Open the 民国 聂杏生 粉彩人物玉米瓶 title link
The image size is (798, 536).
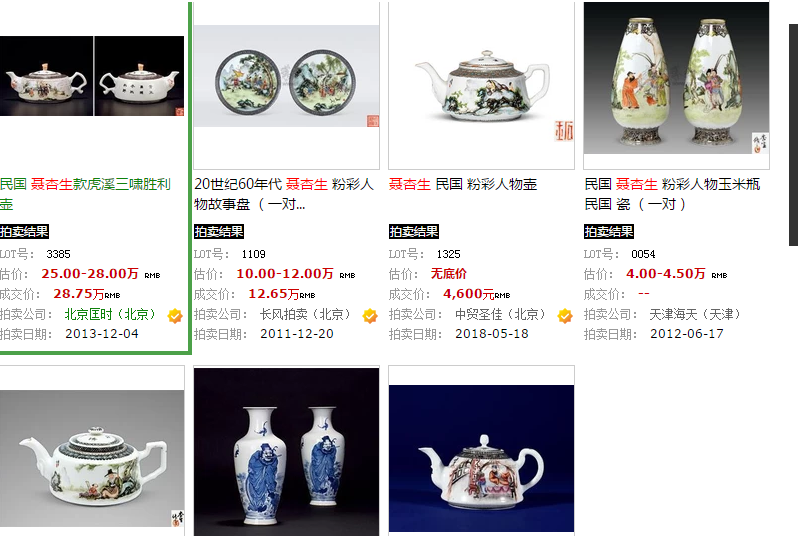click(x=672, y=194)
